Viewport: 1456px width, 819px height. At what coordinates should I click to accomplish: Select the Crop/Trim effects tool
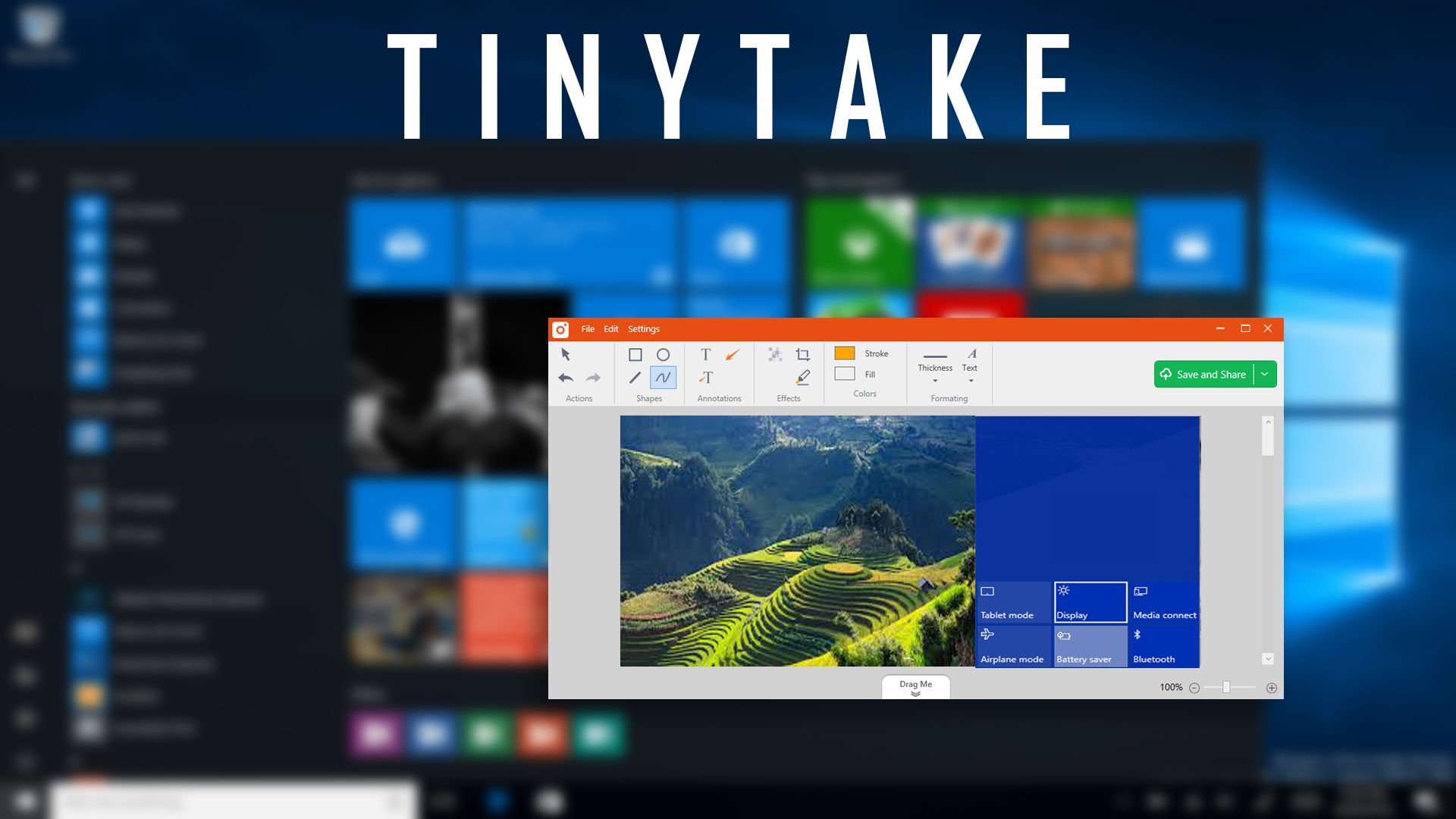click(802, 354)
